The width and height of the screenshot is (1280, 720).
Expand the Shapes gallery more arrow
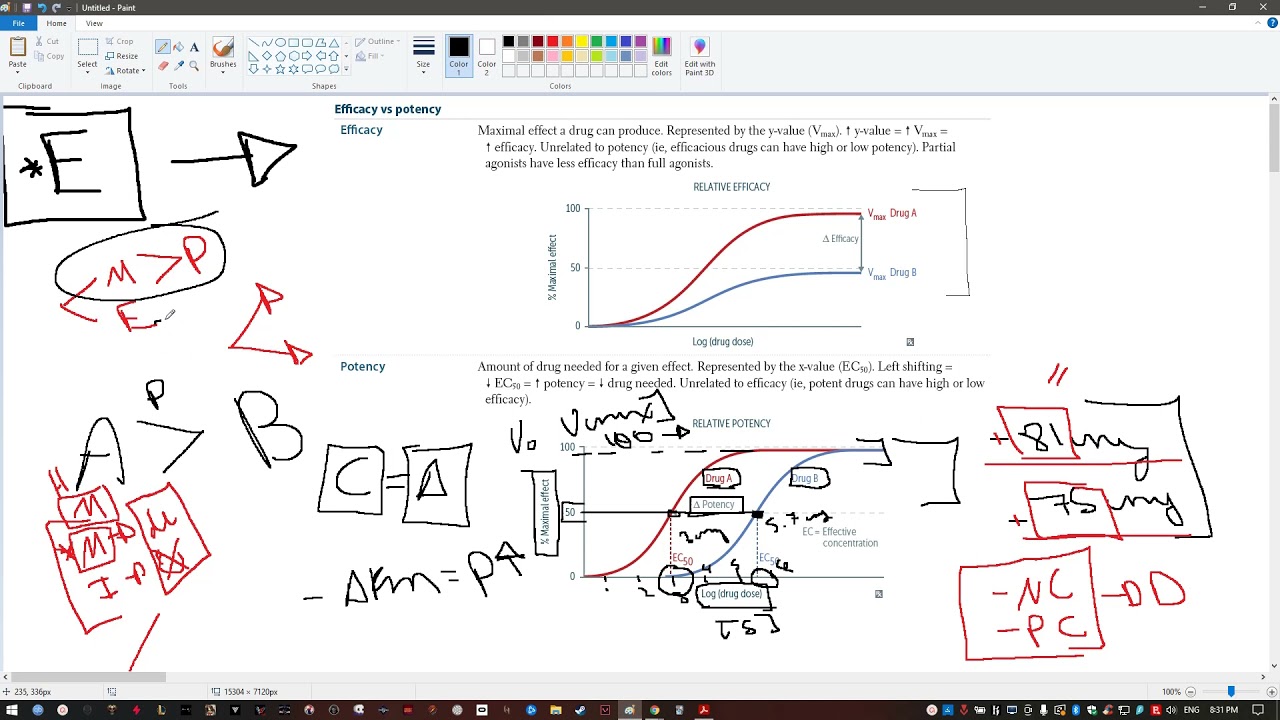coord(346,69)
